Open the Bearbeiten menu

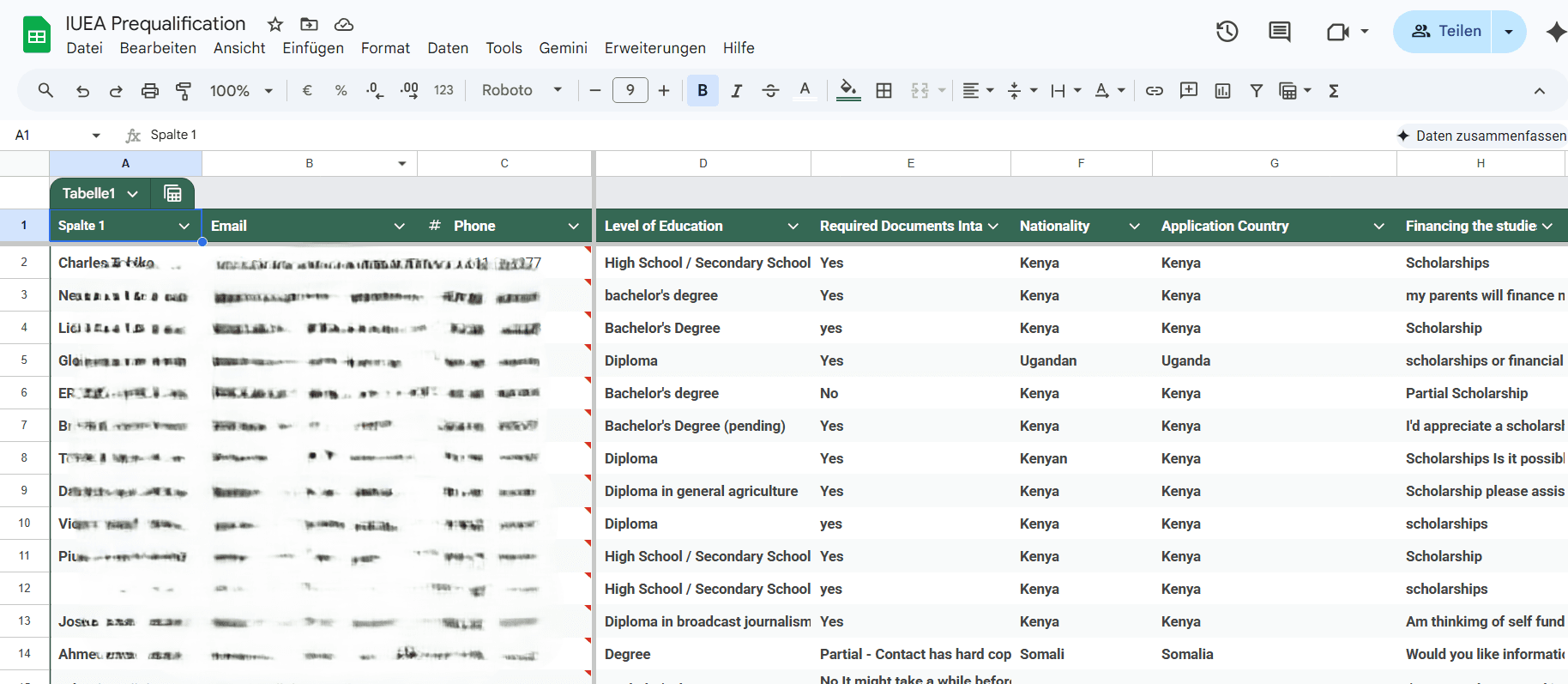pyautogui.click(x=158, y=48)
